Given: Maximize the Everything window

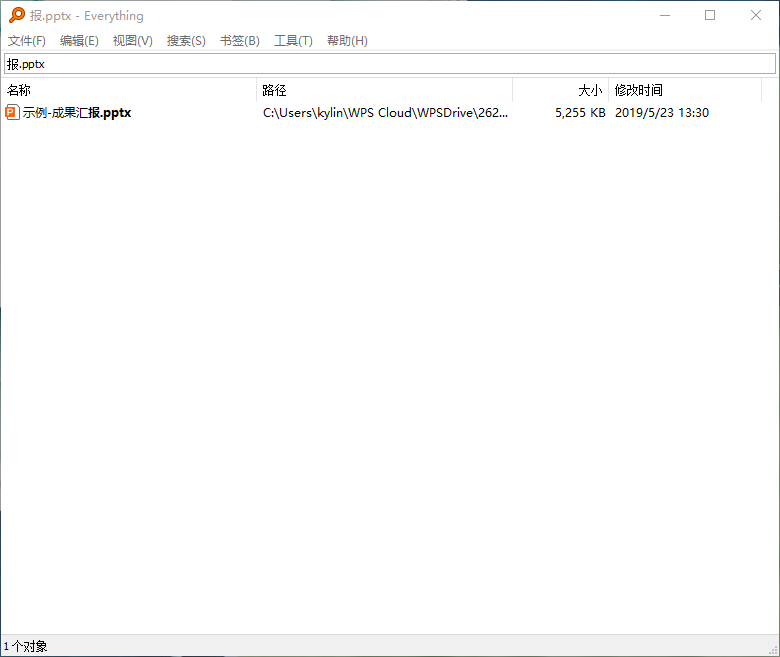Looking at the screenshot, I should click(710, 15).
